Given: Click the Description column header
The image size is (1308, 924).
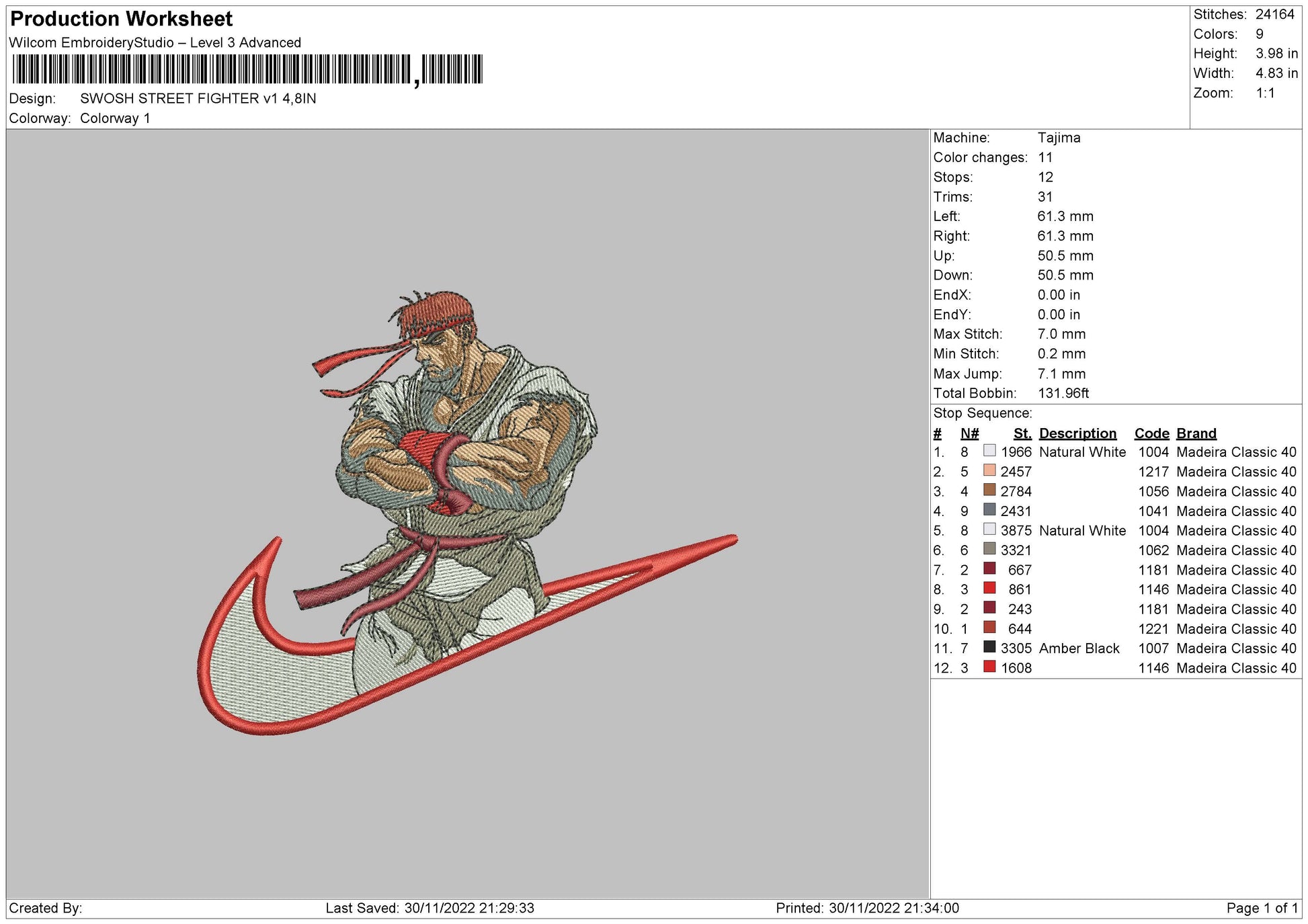Looking at the screenshot, I should pos(1077,433).
